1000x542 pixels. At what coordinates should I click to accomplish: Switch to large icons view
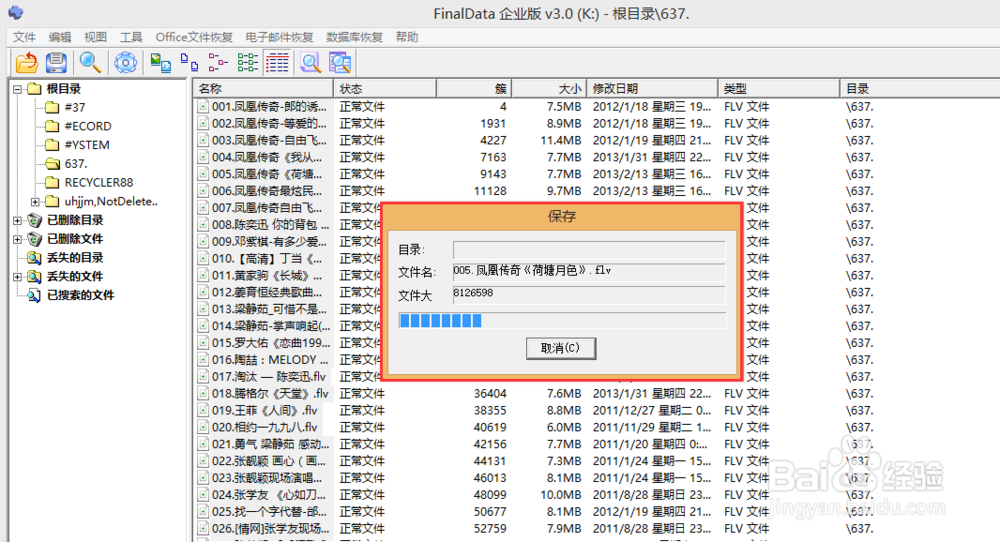pos(160,62)
